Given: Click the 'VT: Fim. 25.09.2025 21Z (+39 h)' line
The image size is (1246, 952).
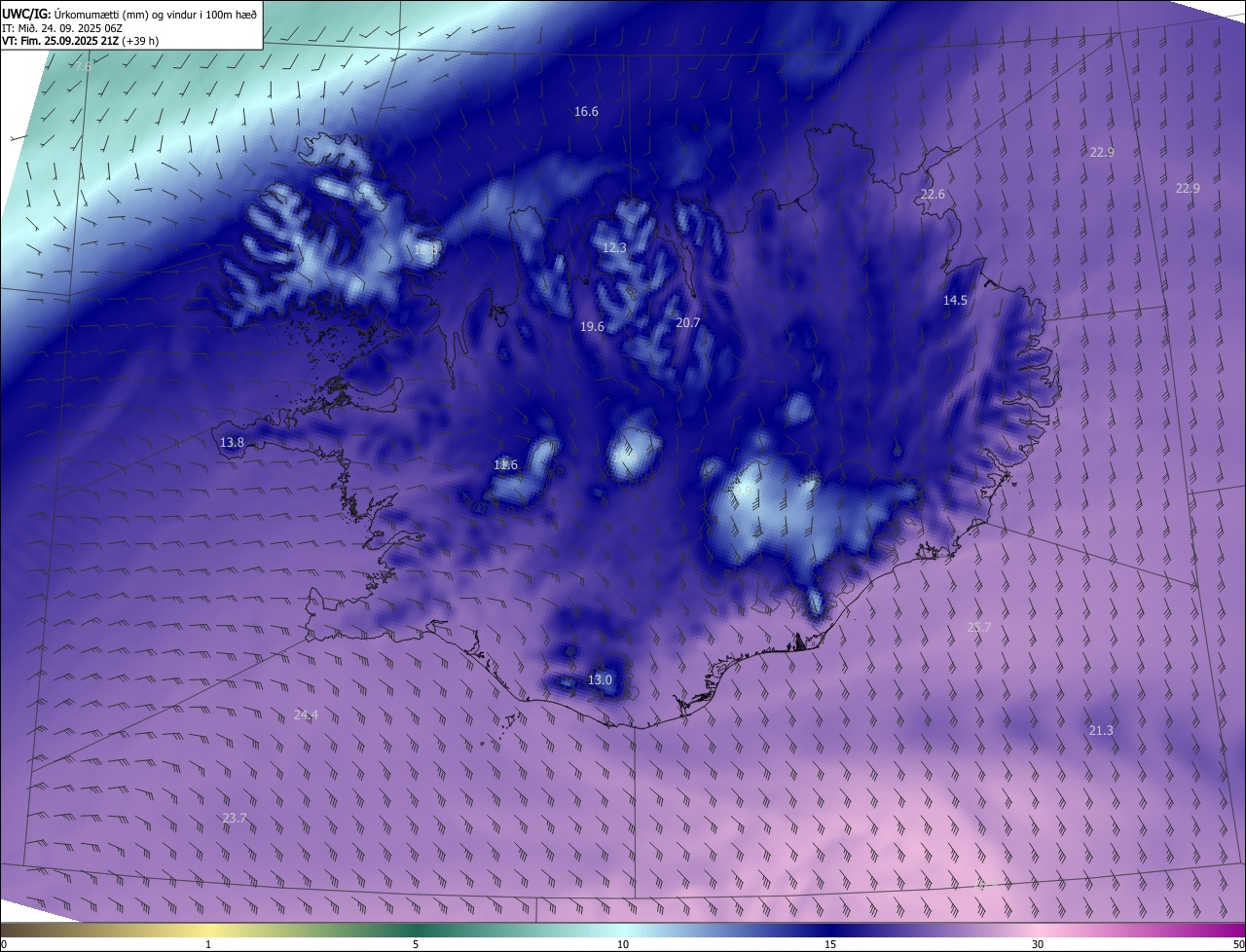Looking at the screenshot, I should [80, 41].
